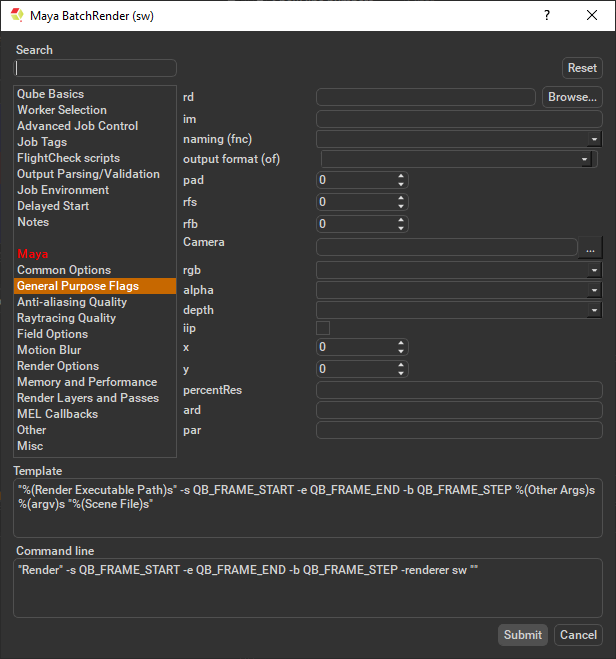Screen dimensions: 616x659
Task: Expand the output format (of) dropdown
Action: pyautogui.click(x=584, y=159)
